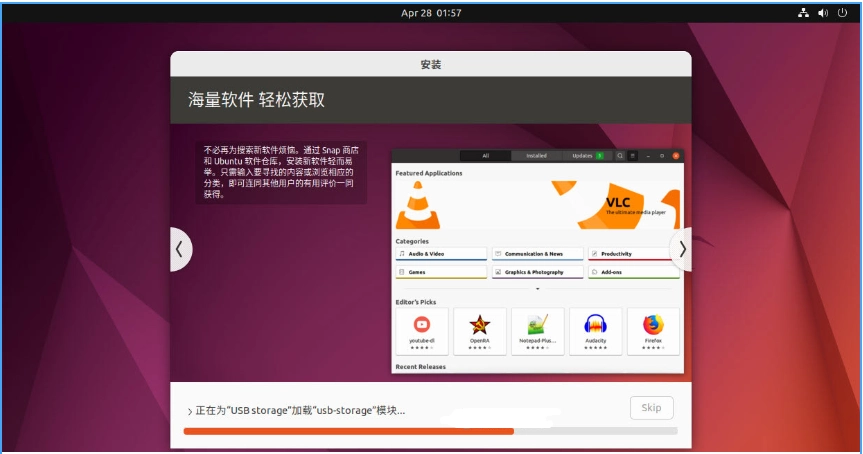Click the Featured Applications heading
Image resolution: width=863 pixels, height=454 pixels.
pos(429,173)
